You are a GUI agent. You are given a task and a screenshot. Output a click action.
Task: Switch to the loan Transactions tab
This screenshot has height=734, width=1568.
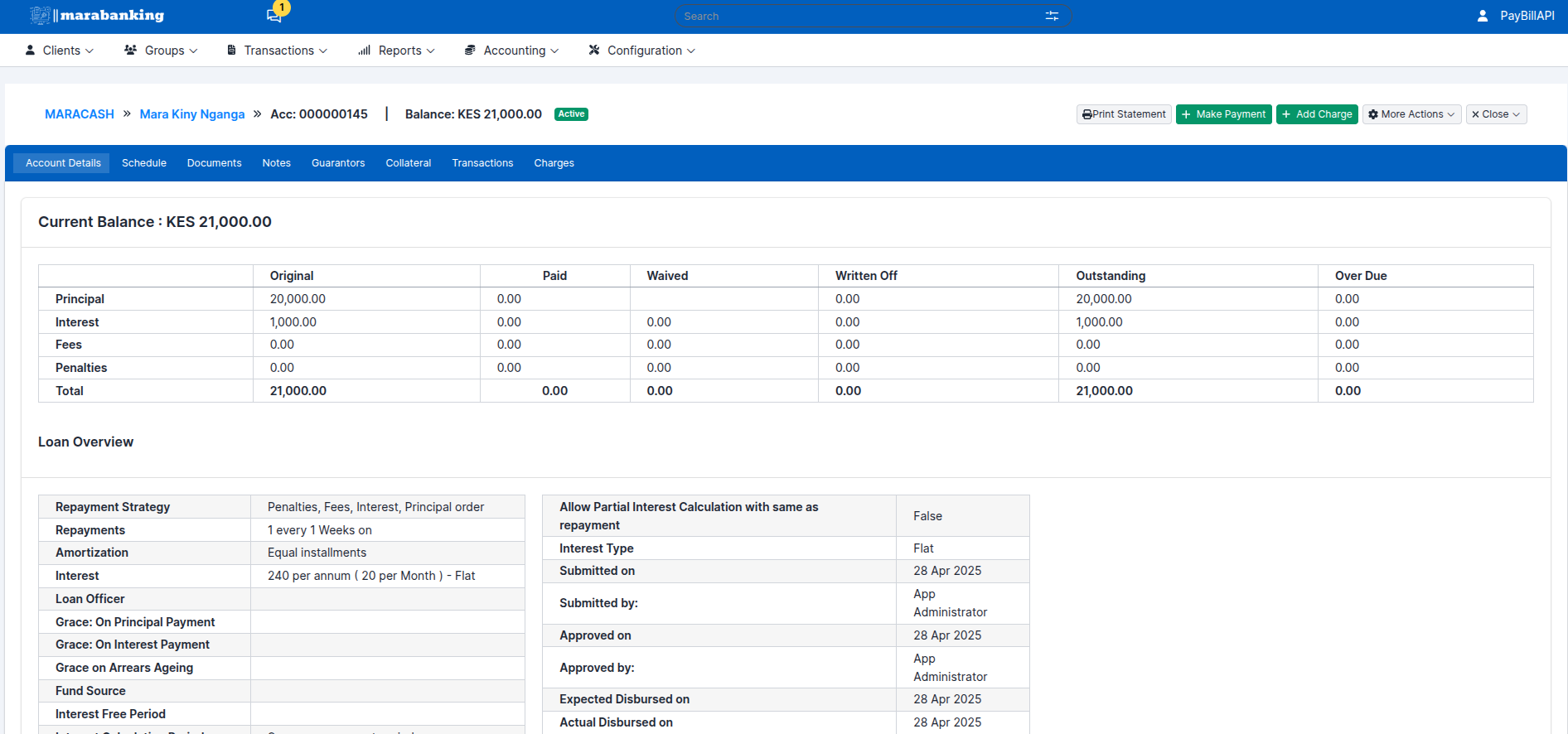[483, 163]
